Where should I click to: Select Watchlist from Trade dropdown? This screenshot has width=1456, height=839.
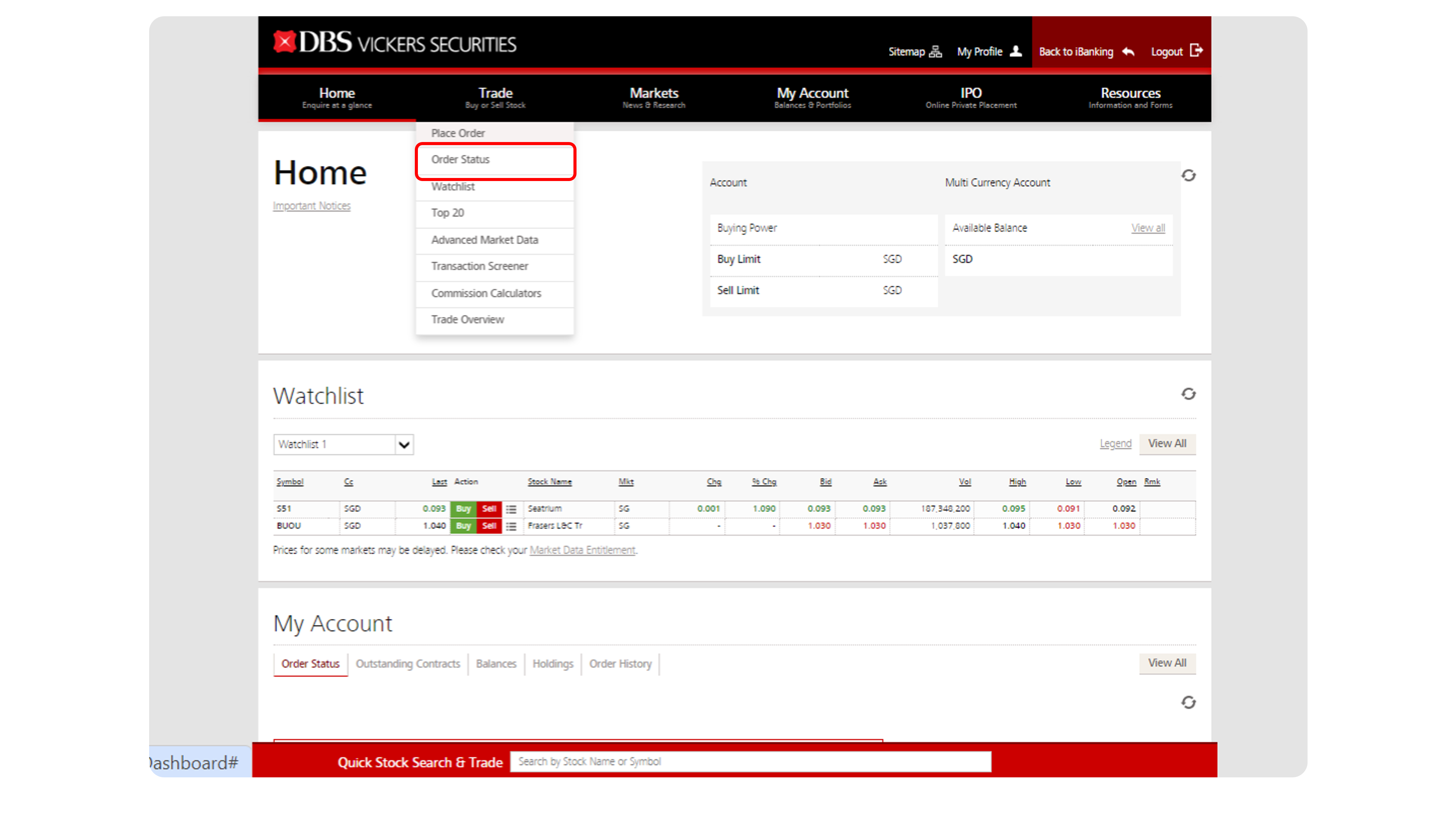point(495,187)
